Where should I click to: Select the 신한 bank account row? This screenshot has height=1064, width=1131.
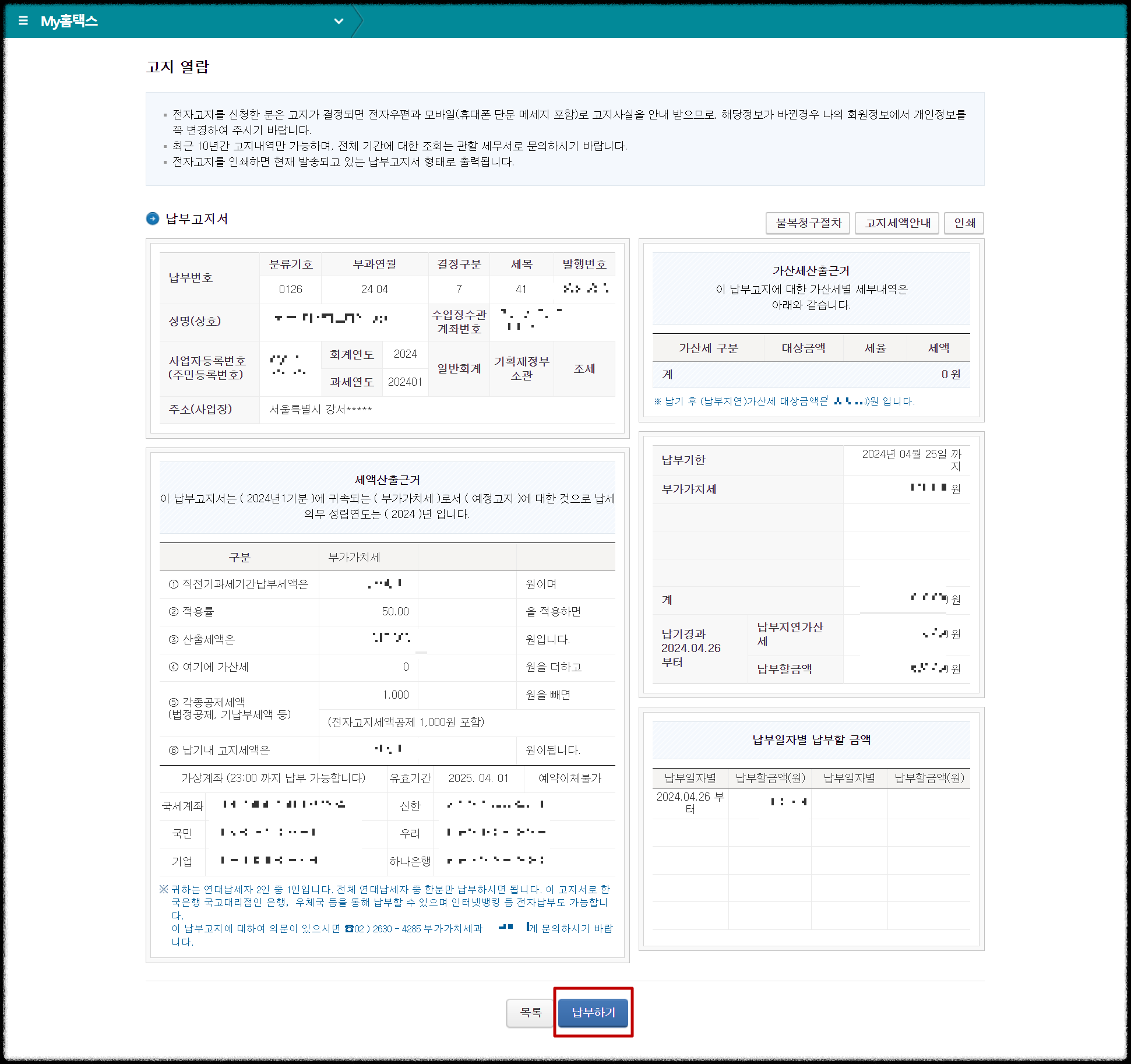click(x=410, y=806)
